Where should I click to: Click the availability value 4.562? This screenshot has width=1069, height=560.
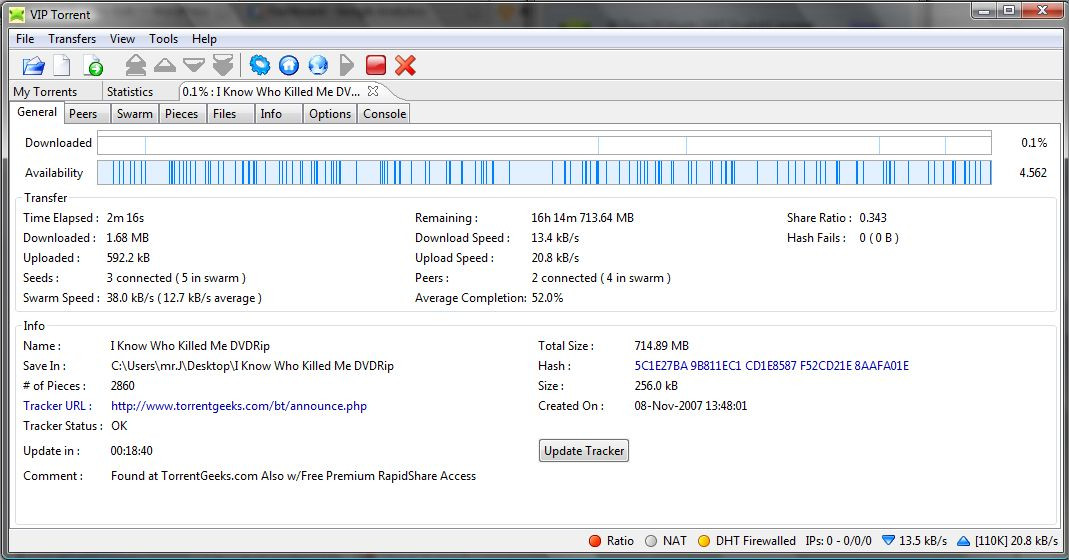tap(1033, 173)
